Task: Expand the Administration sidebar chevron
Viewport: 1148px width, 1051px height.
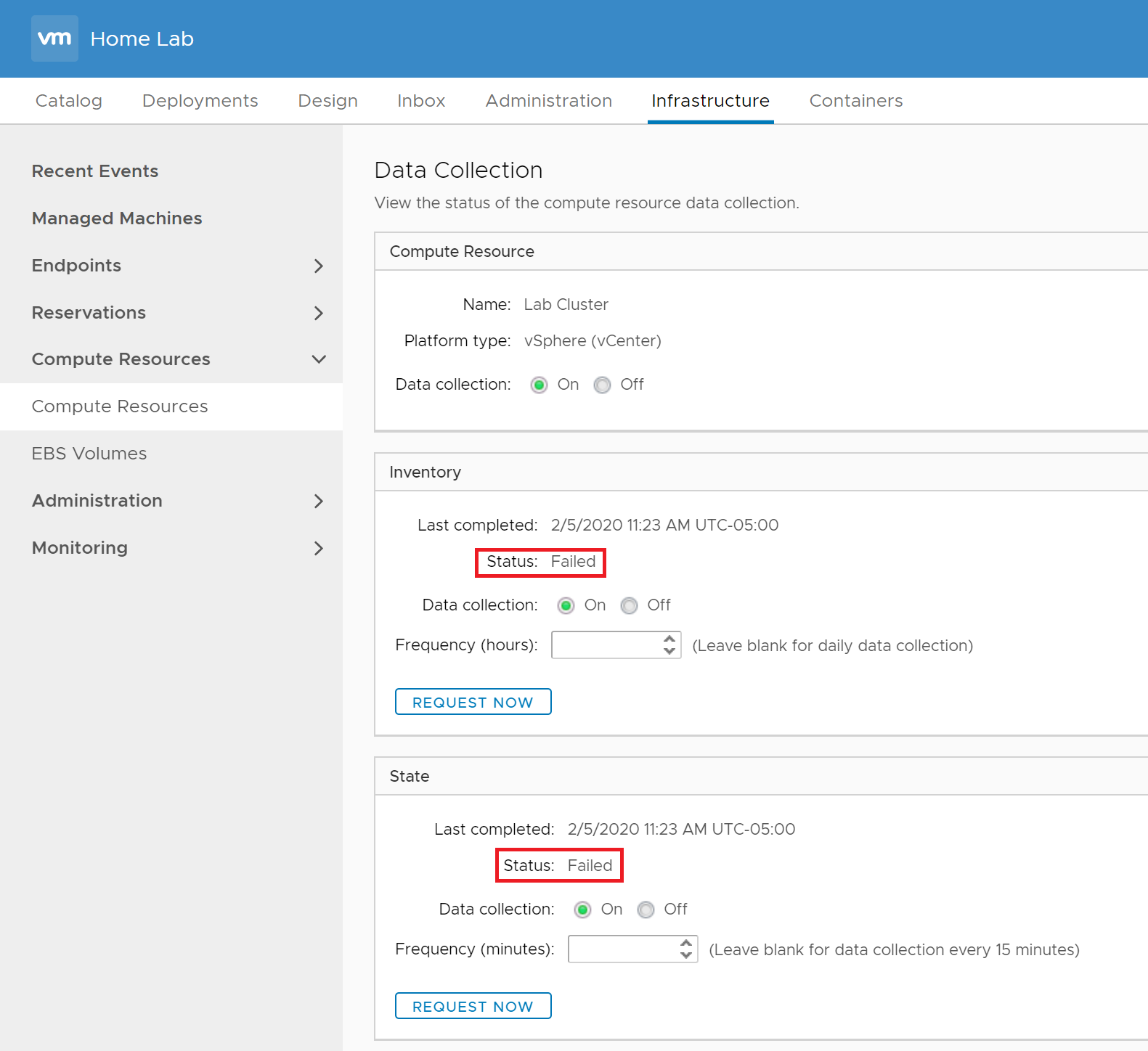Action: (318, 501)
